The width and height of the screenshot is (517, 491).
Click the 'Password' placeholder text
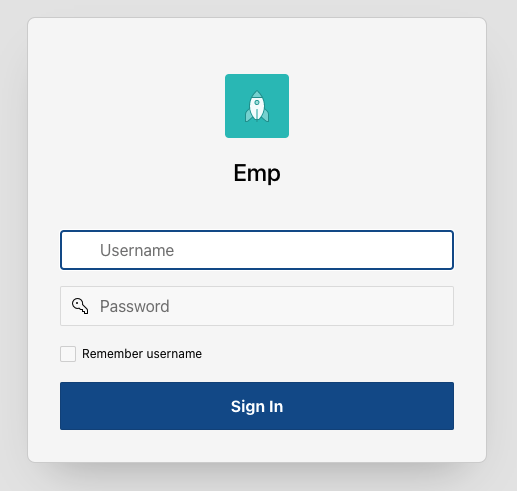pos(135,306)
